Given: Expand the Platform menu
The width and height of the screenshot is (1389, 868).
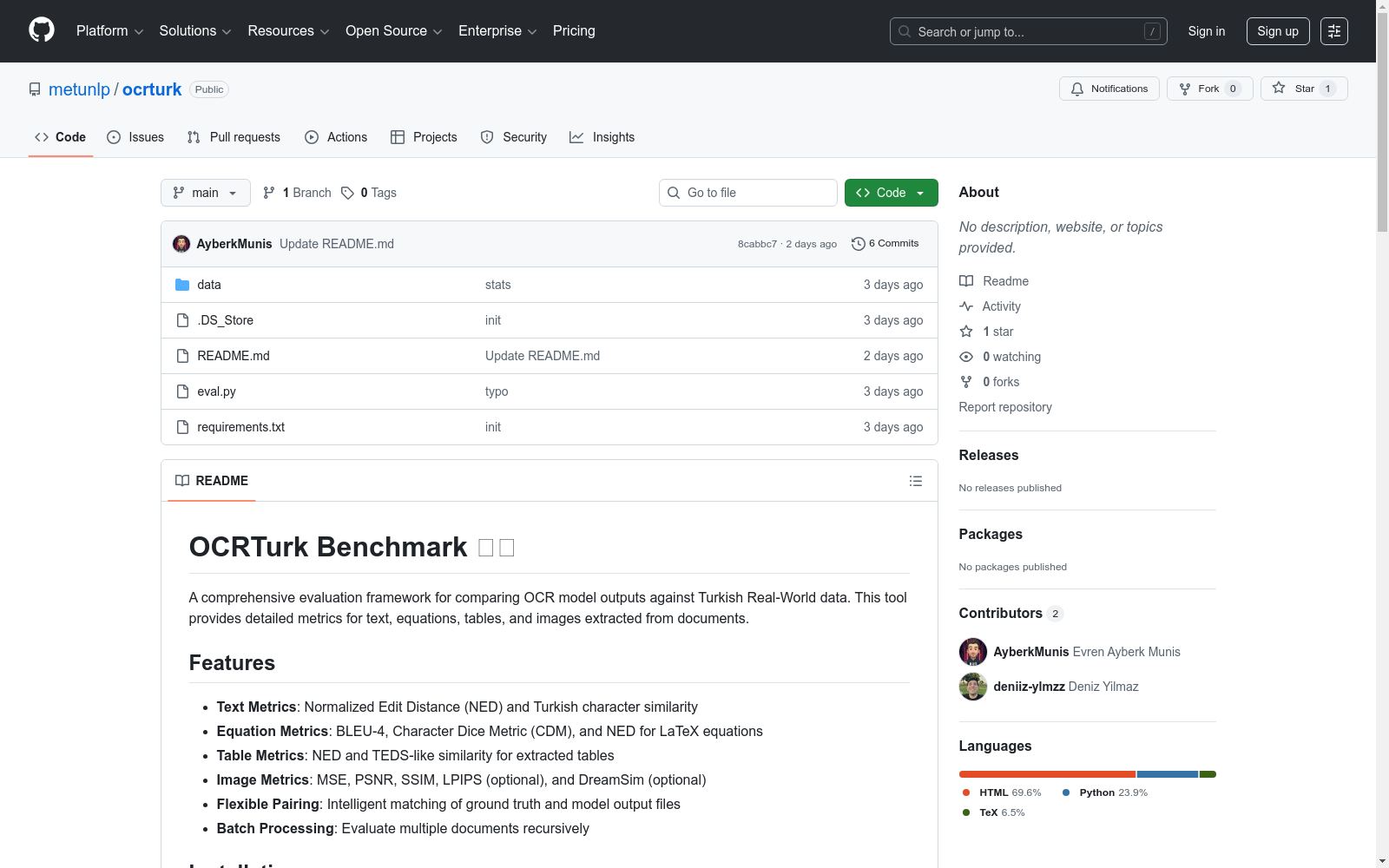Looking at the screenshot, I should point(110,31).
